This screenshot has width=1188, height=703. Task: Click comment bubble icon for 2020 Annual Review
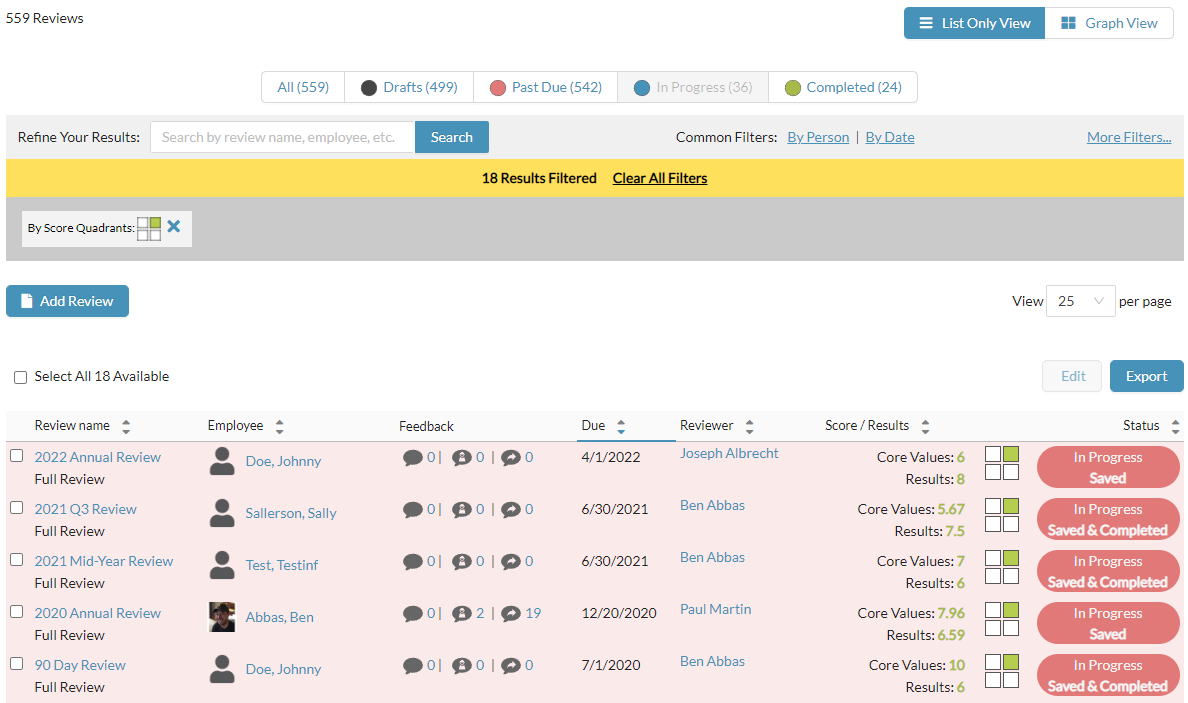pyautogui.click(x=412, y=614)
